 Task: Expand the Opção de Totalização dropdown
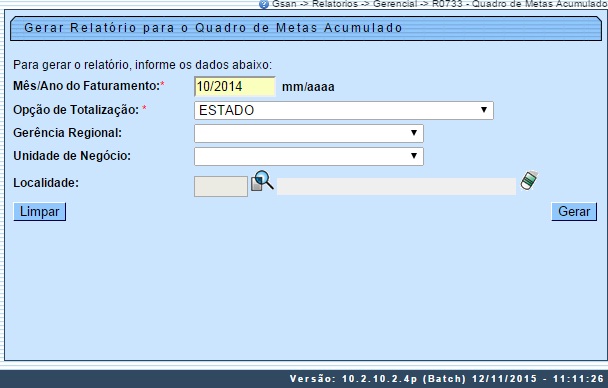(x=344, y=110)
